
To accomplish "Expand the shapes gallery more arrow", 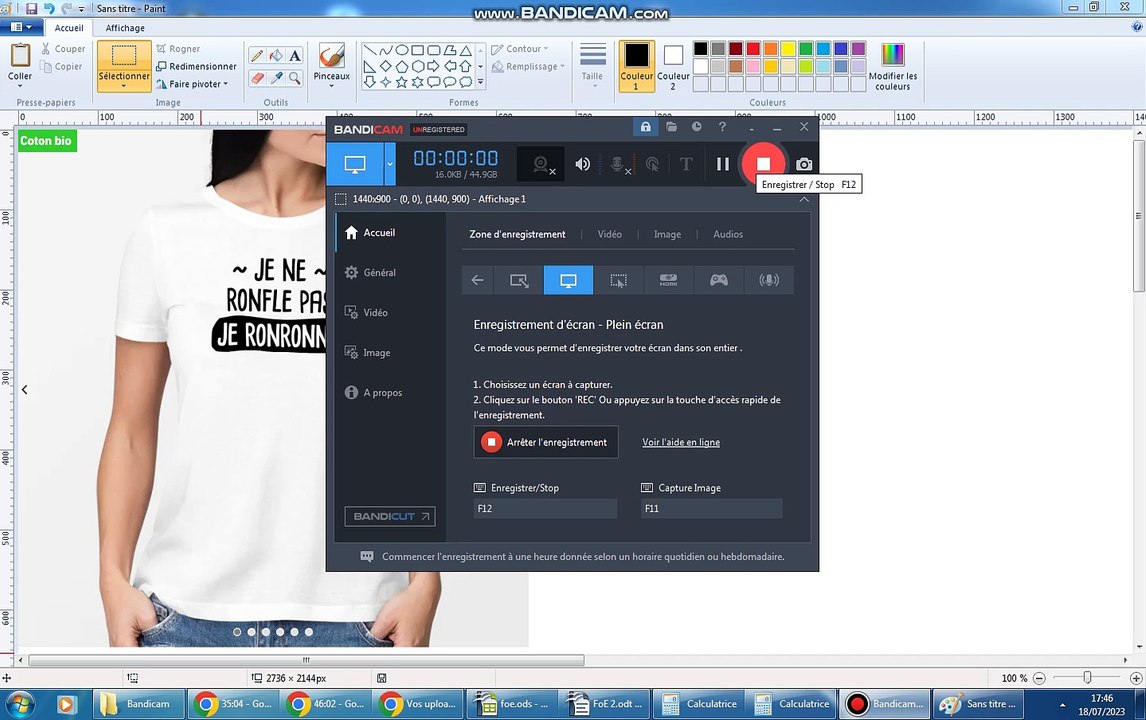I will 480,82.
